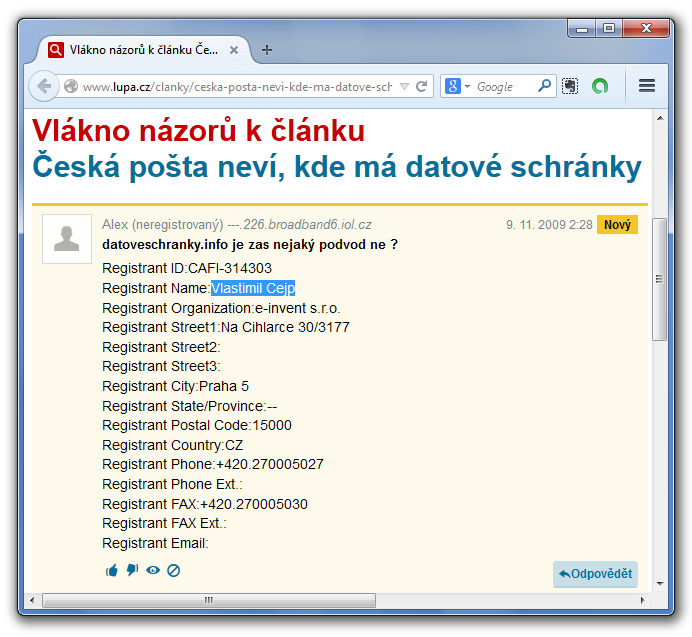Click Registrant Postal Code:15000 line
692x637 pixels.
point(197,425)
